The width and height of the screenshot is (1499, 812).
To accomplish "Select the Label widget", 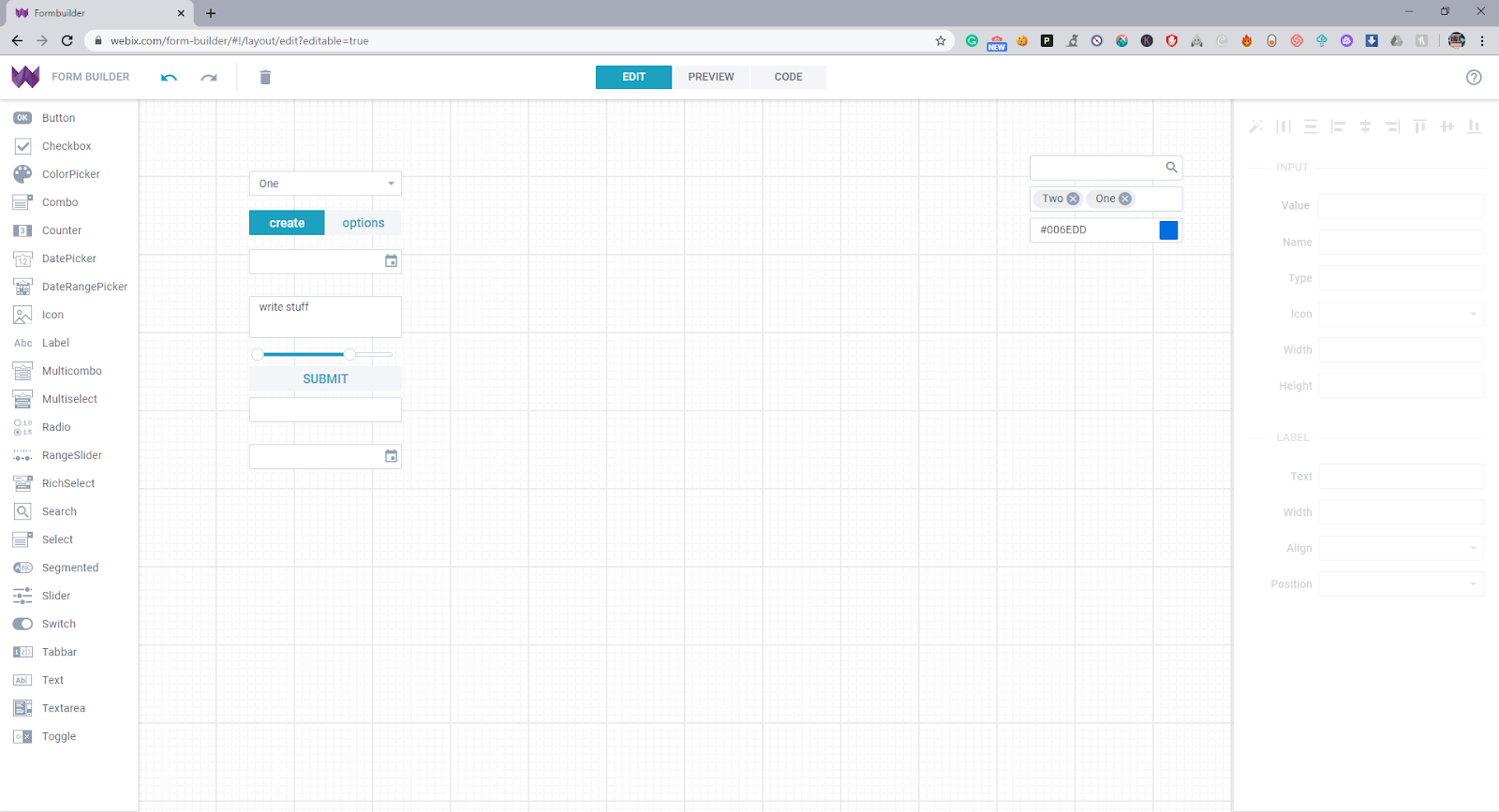I will (41, 343).
